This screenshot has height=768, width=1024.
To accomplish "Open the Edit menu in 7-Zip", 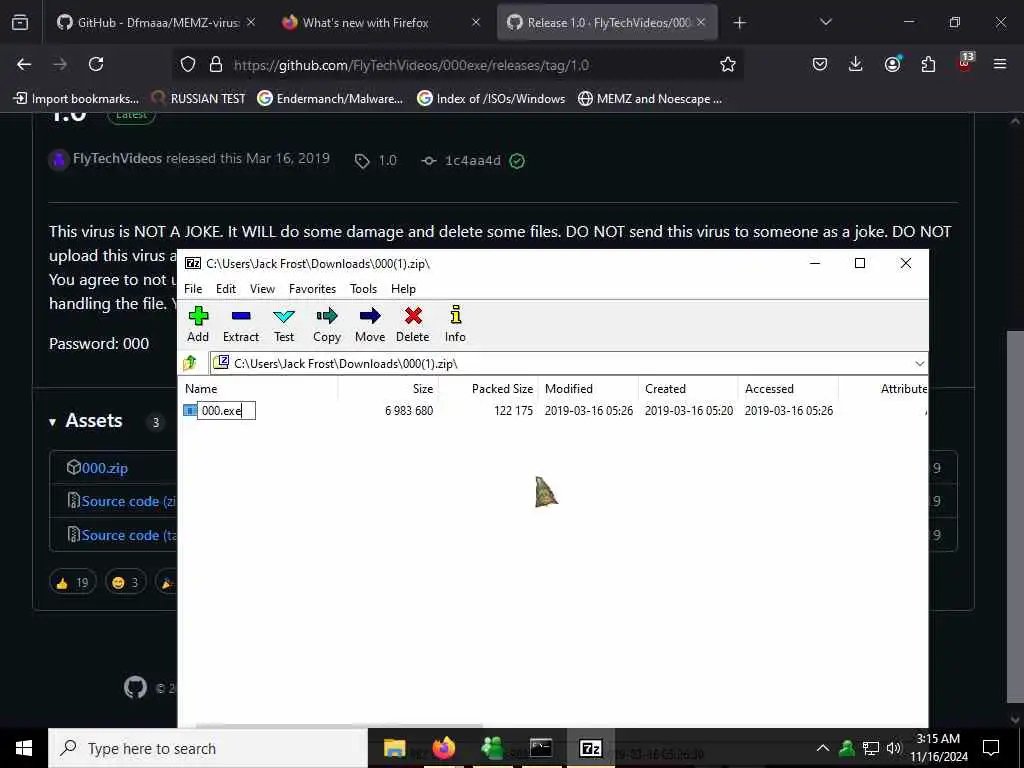I will [226, 289].
